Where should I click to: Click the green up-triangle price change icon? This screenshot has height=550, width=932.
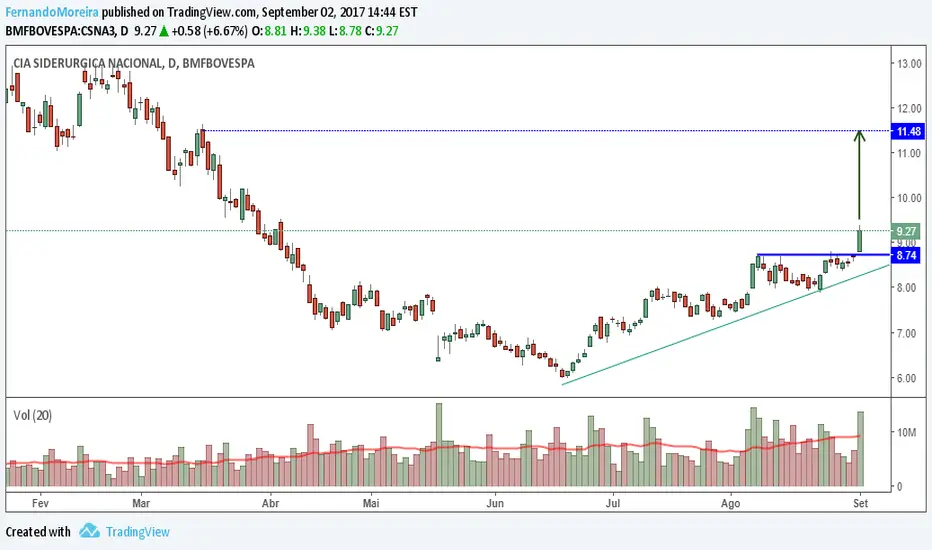[x=164, y=31]
